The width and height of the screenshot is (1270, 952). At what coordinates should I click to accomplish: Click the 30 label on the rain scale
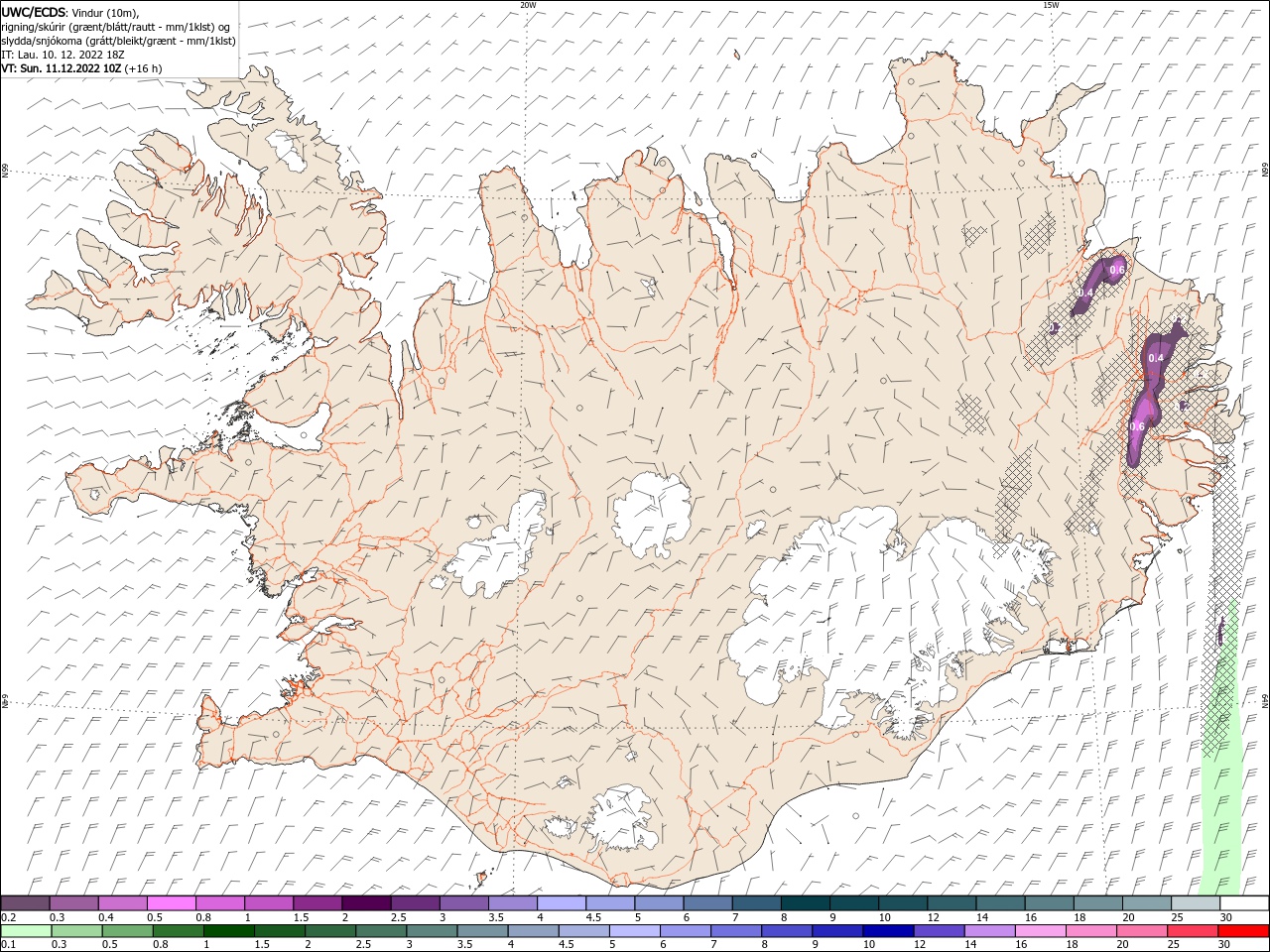(x=1223, y=945)
